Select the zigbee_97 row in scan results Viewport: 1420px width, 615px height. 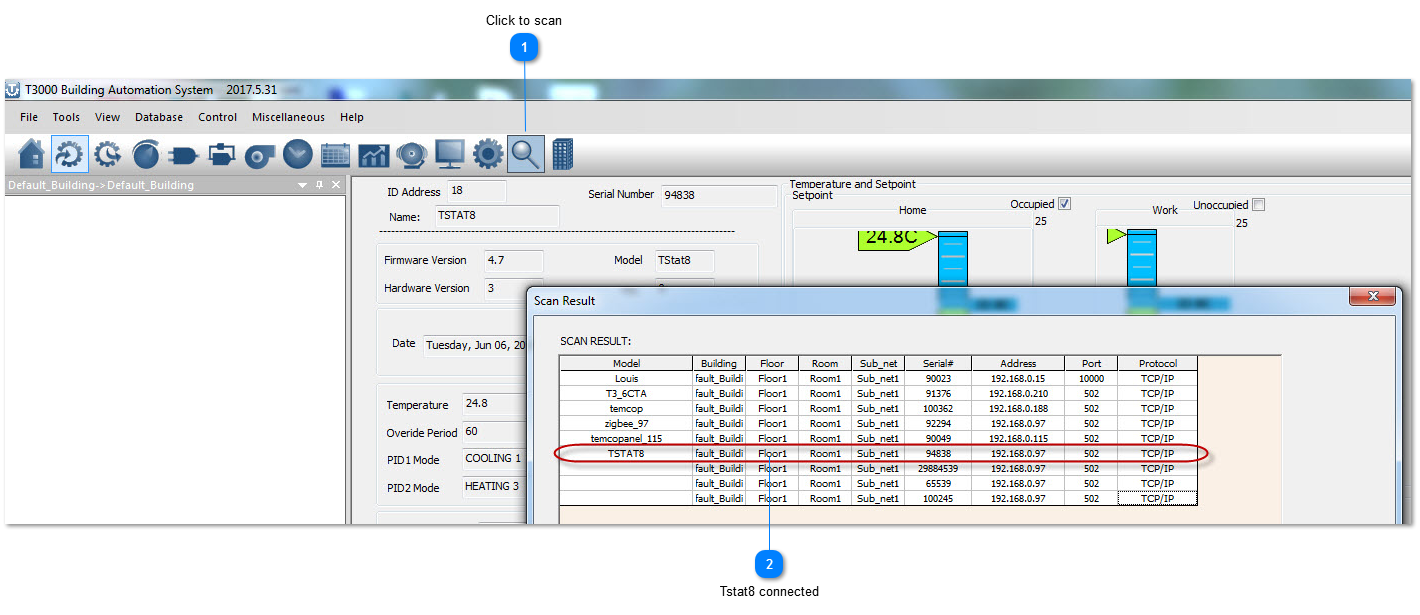tap(878, 424)
